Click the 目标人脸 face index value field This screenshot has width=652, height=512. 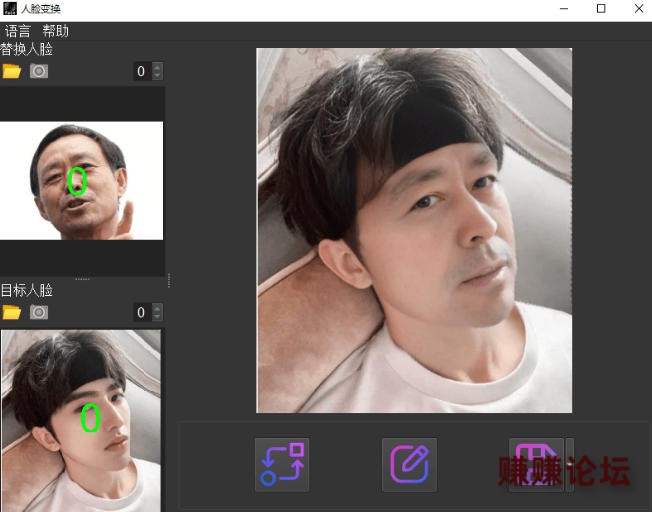tap(143, 312)
